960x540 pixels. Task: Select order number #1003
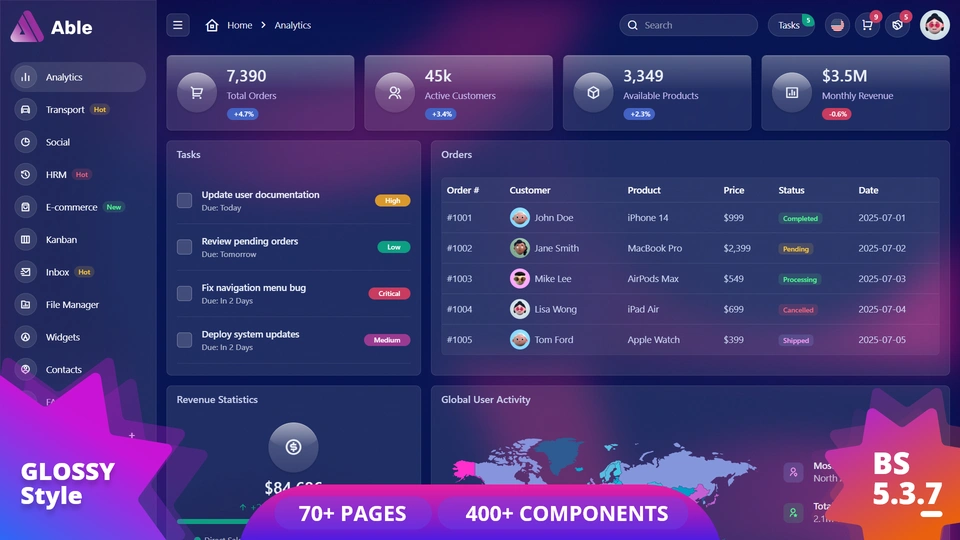[459, 279]
